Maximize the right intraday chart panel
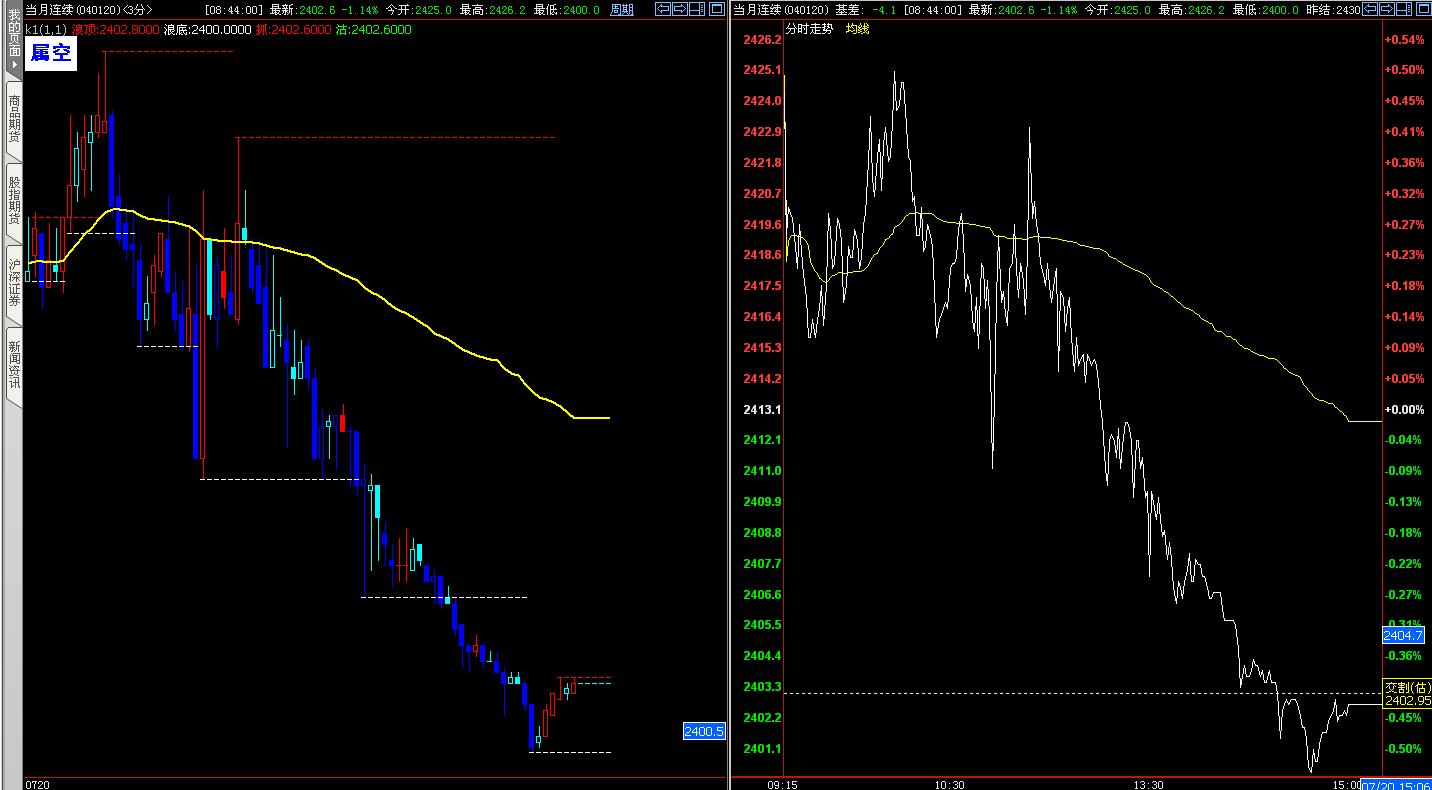Image resolution: width=1432 pixels, height=790 pixels. [x=1424, y=9]
